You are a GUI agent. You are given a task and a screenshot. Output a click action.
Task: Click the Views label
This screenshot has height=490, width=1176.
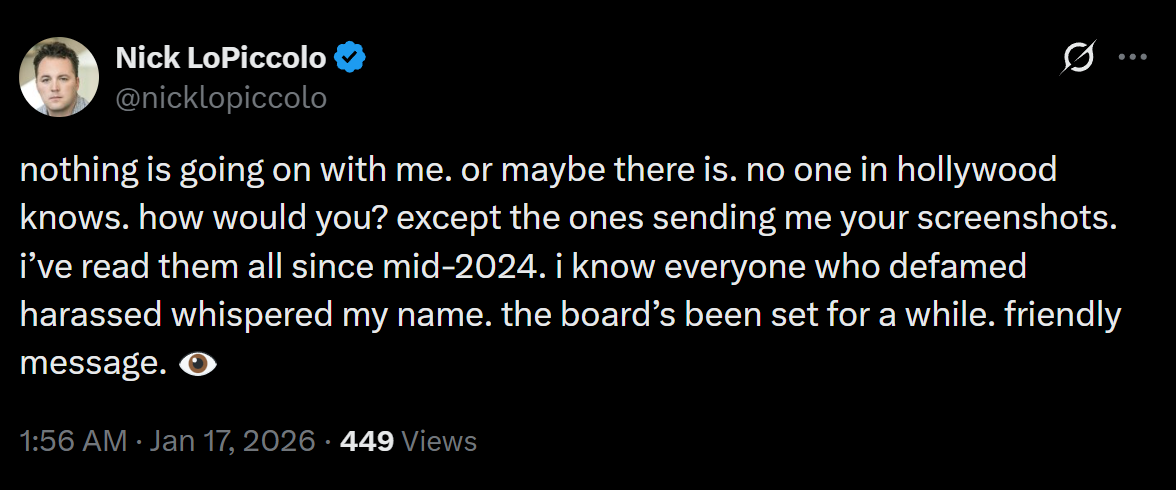coord(439,441)
